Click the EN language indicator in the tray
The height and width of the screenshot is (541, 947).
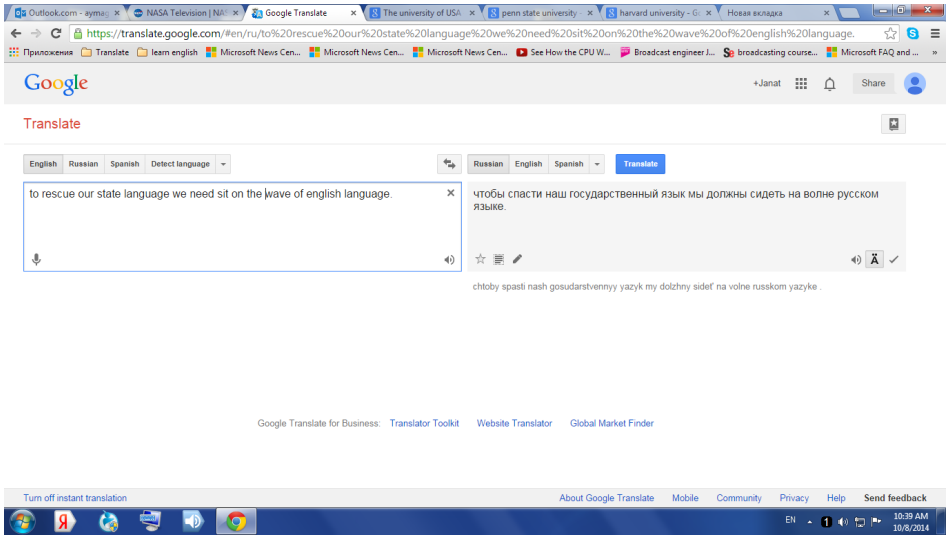click(x=790, y=520)
